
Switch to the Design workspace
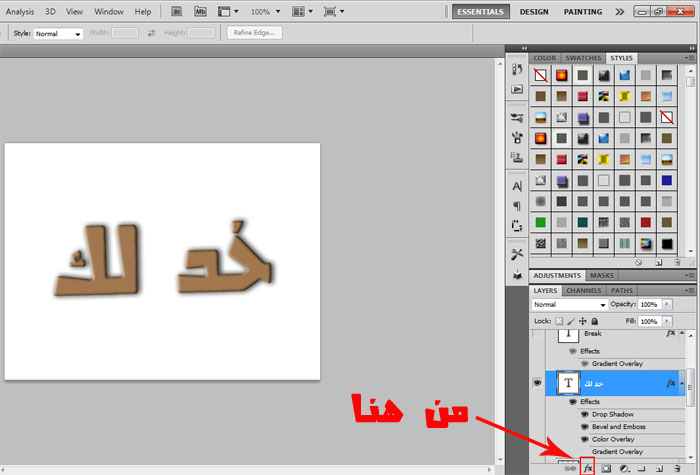534,12
